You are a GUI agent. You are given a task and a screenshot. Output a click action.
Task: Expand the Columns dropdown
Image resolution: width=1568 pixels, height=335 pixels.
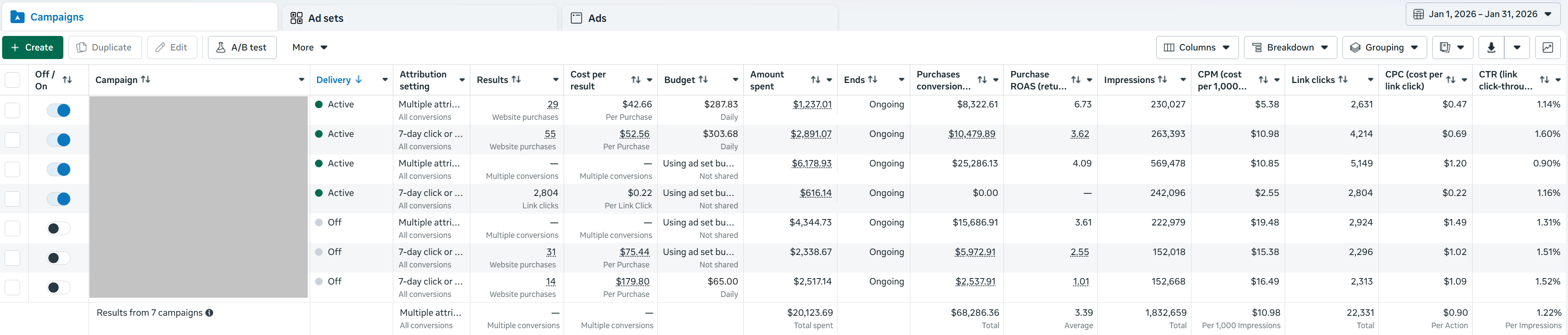(1197, 47)
